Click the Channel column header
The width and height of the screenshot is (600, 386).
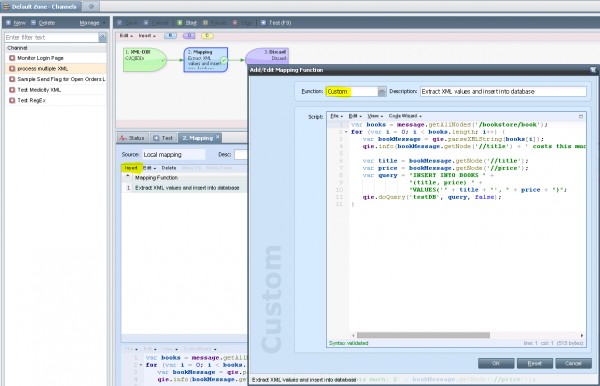[x=55, y=48]
